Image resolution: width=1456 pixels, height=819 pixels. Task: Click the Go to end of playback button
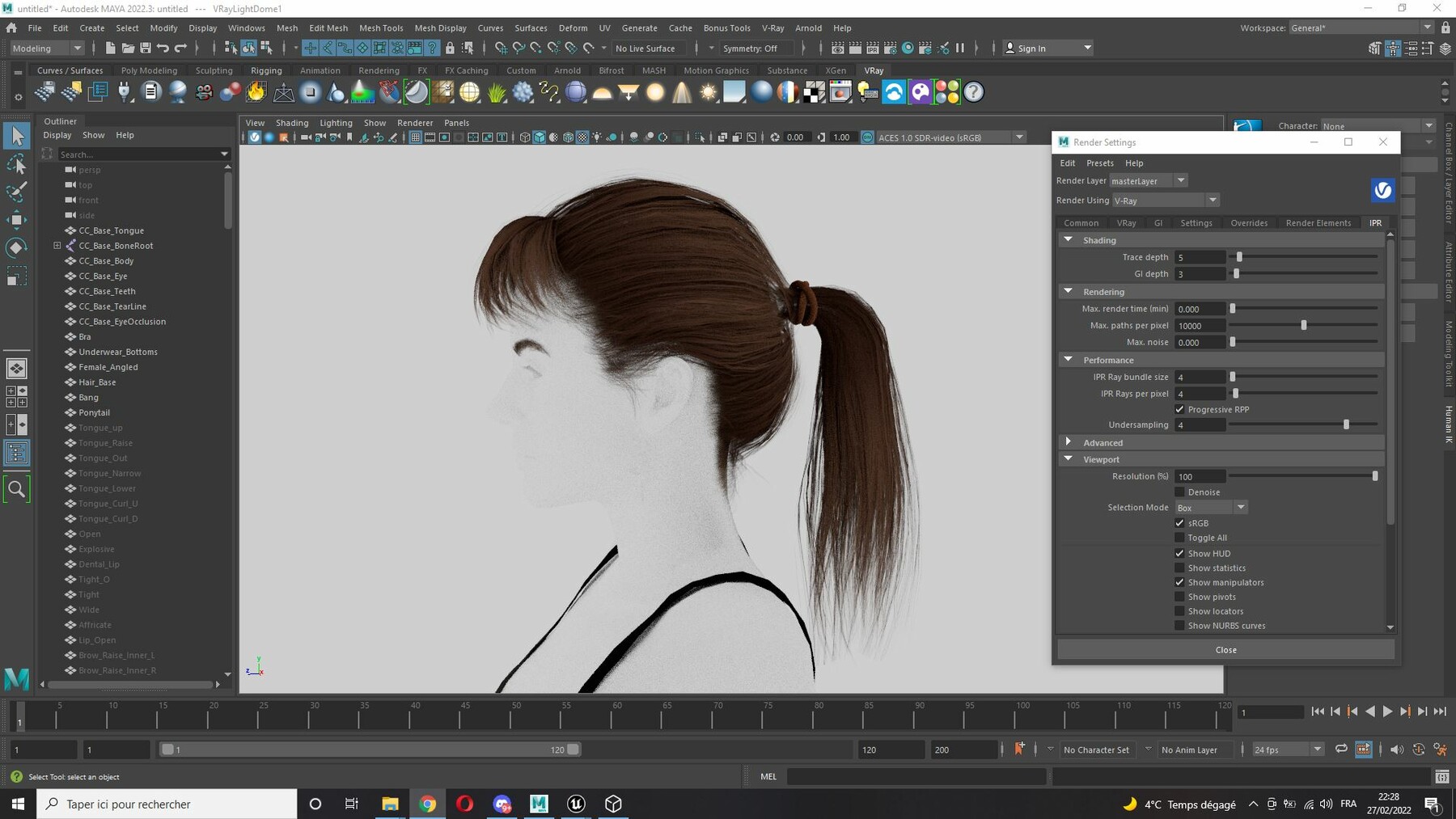pyautogui.click(x=1440, y=711)
